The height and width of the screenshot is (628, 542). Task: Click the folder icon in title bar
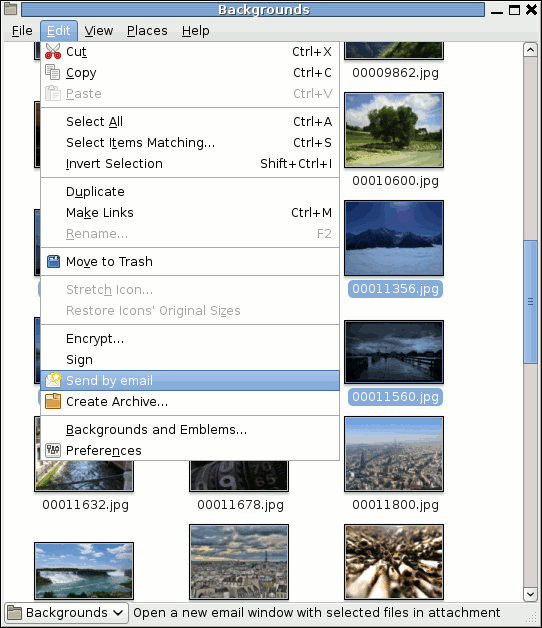click(10, 9)
